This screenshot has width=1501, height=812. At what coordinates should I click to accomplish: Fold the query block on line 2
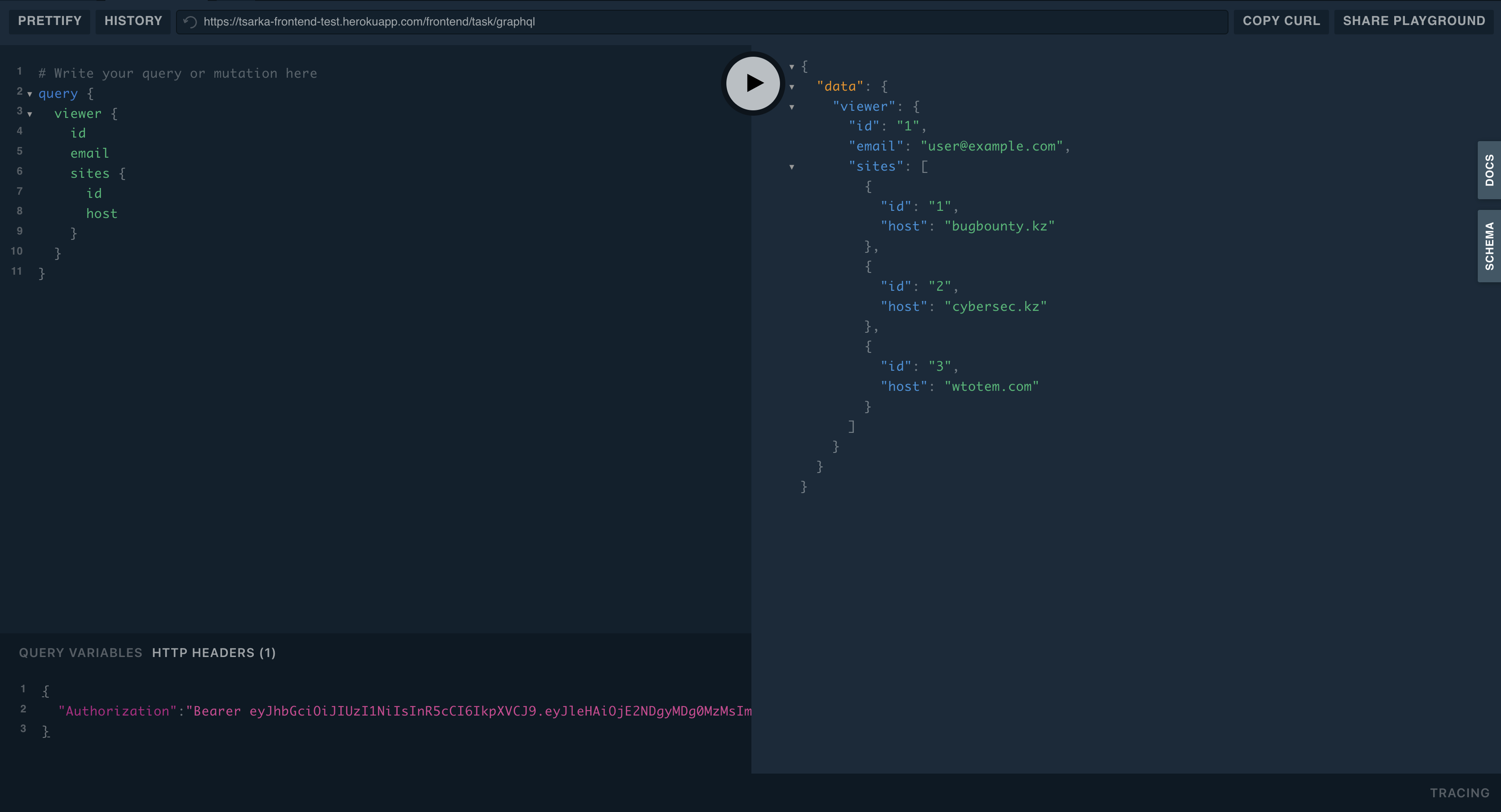(x=30, y=94)
